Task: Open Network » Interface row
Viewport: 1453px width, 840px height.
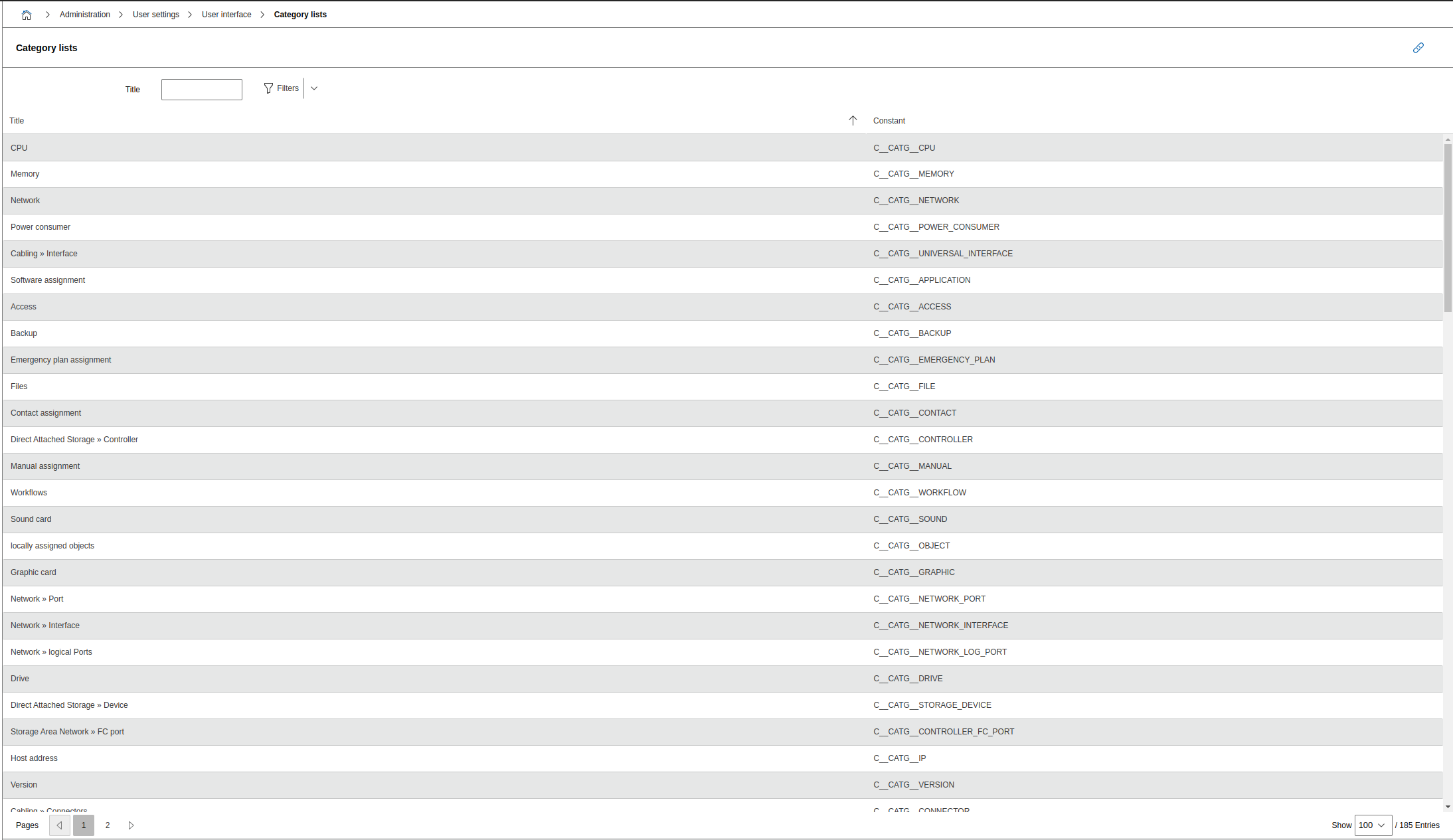Action: pyautogui.click(x=723, y=626)
